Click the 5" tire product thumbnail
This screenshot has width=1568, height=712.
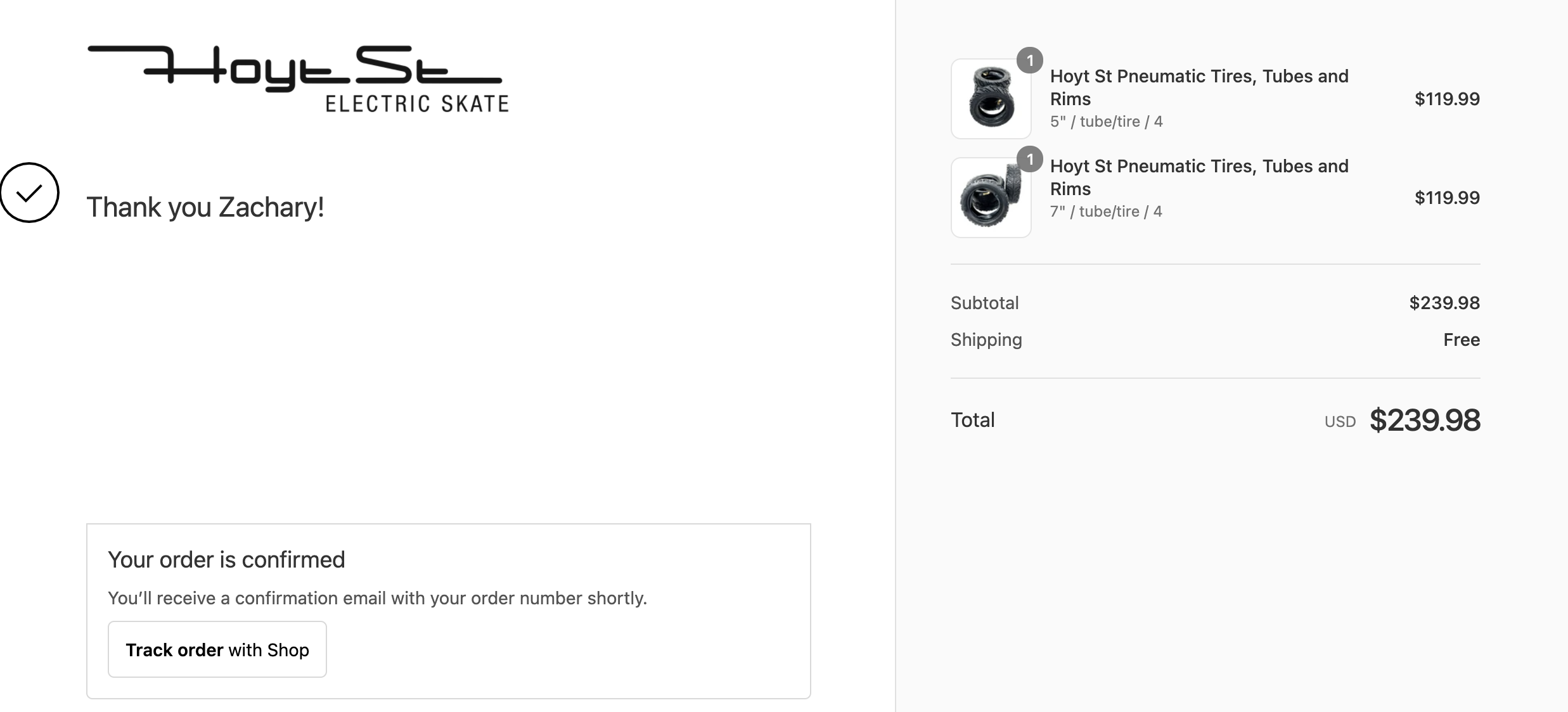991,99
